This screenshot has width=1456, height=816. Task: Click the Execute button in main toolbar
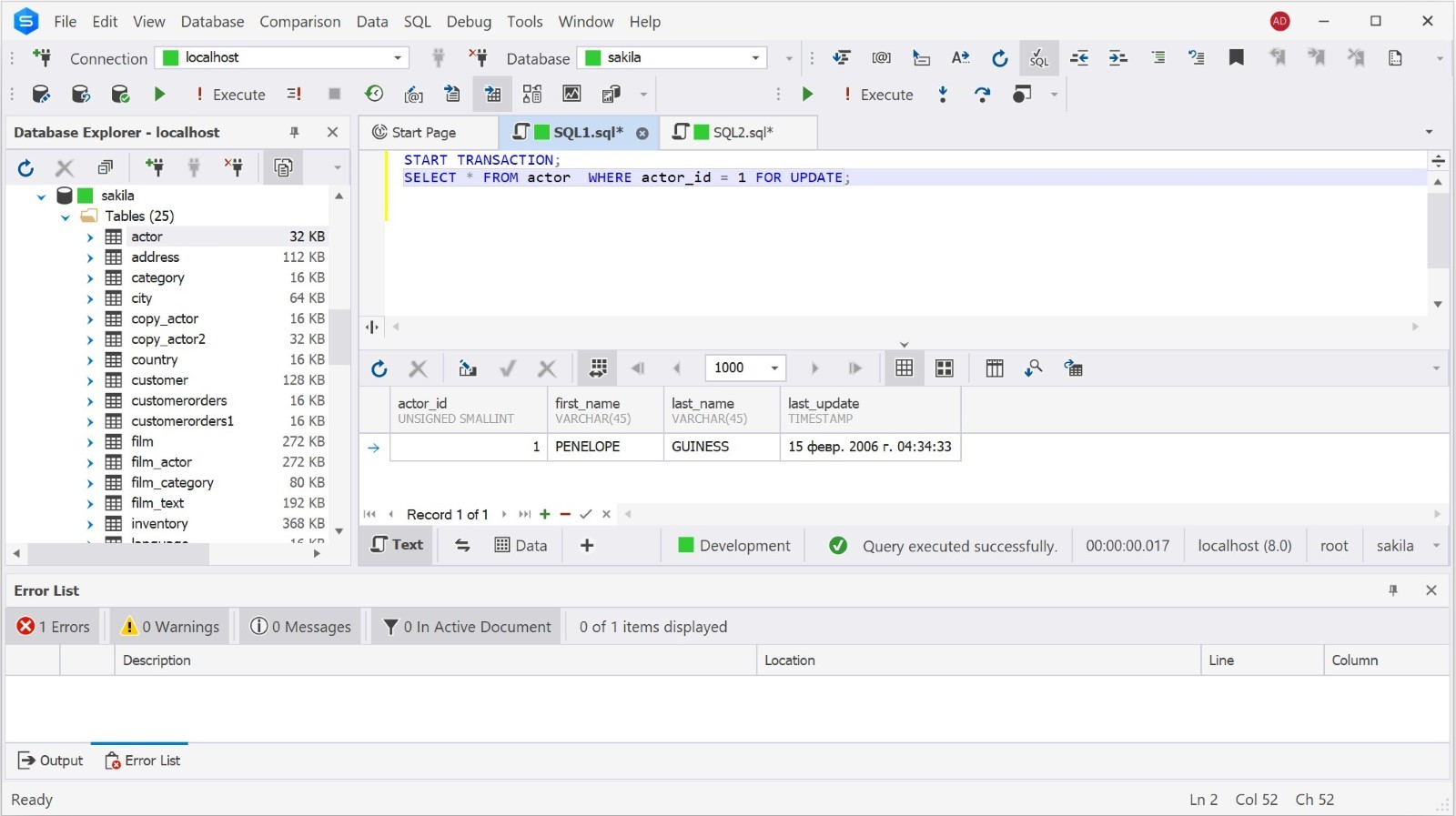click(230, 94)
